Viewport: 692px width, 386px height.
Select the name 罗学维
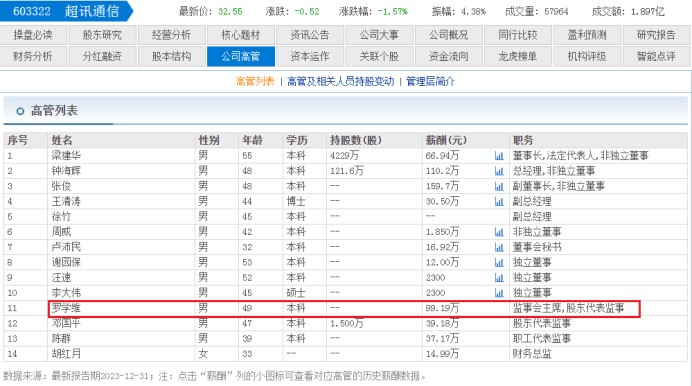(x=66, y=308)
